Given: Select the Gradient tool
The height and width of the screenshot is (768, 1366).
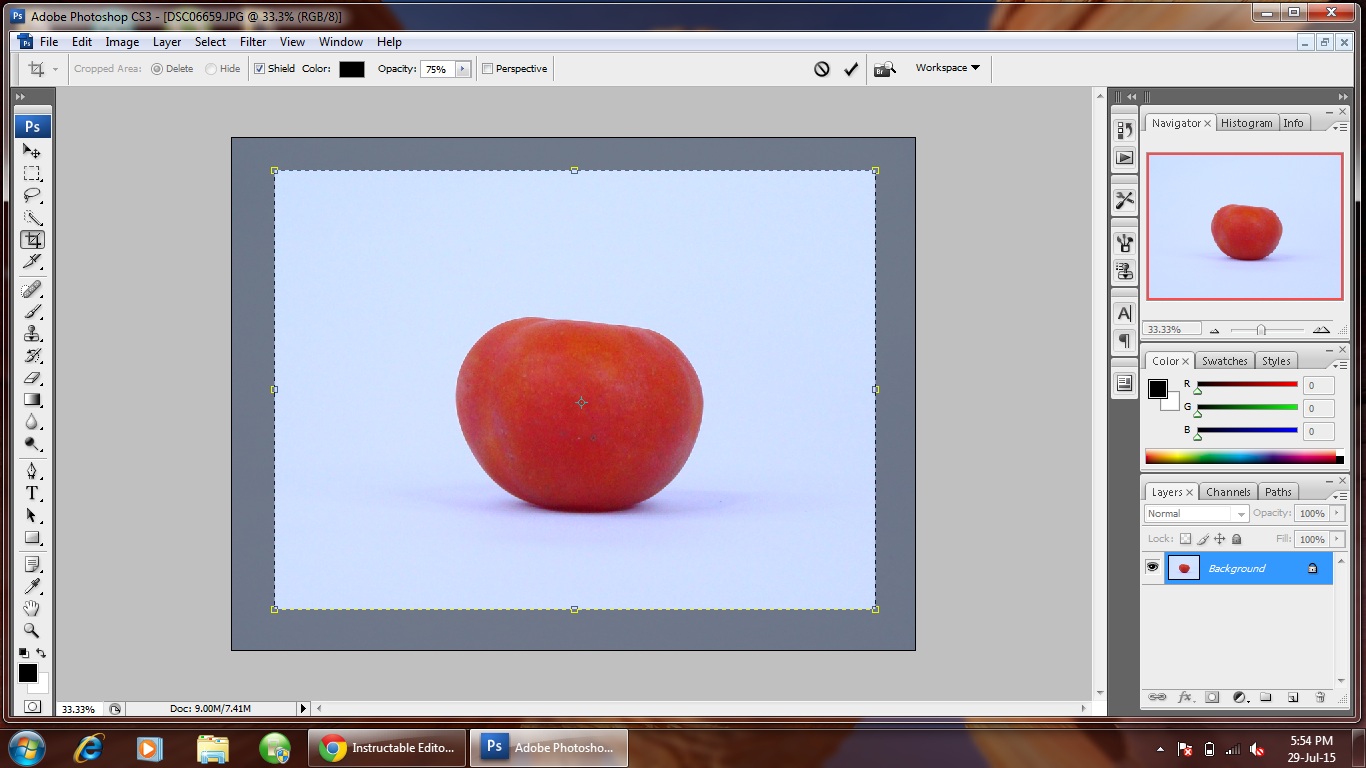Looking at the screenshot, I should [x=32, y=400].
